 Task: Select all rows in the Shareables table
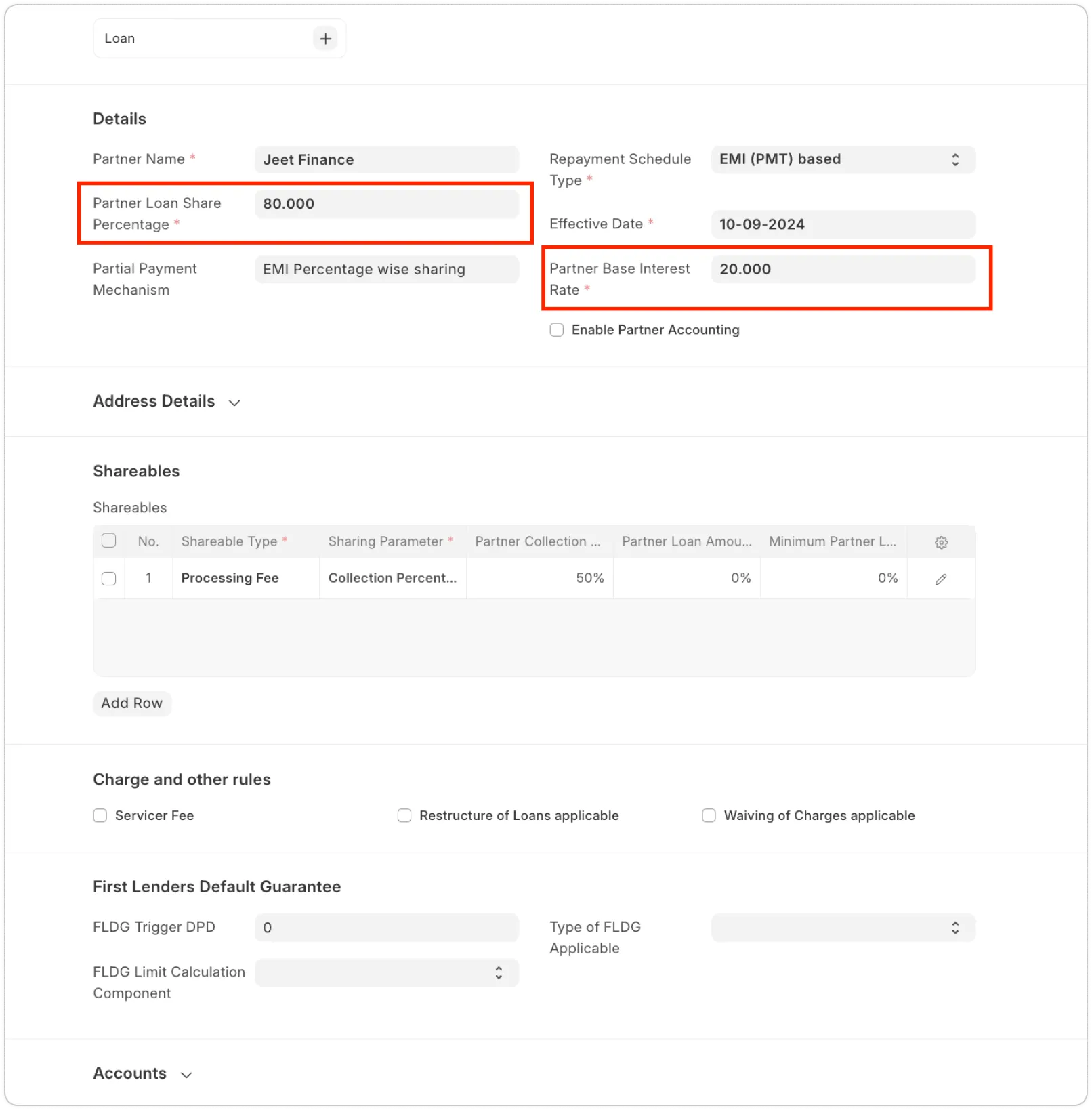tap(109, 540)
